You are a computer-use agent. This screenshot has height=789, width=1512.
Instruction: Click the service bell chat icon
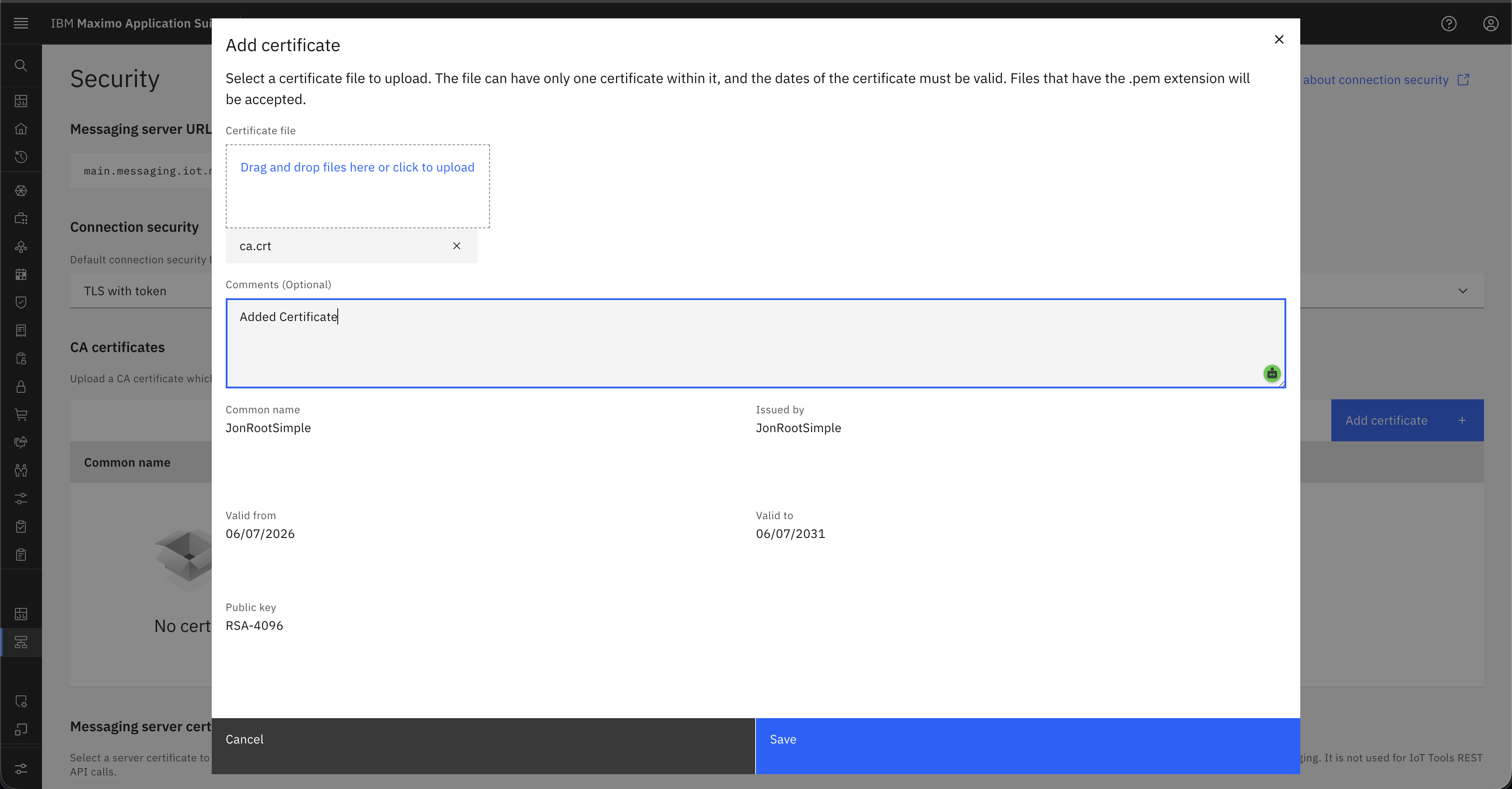pos(21,442)
